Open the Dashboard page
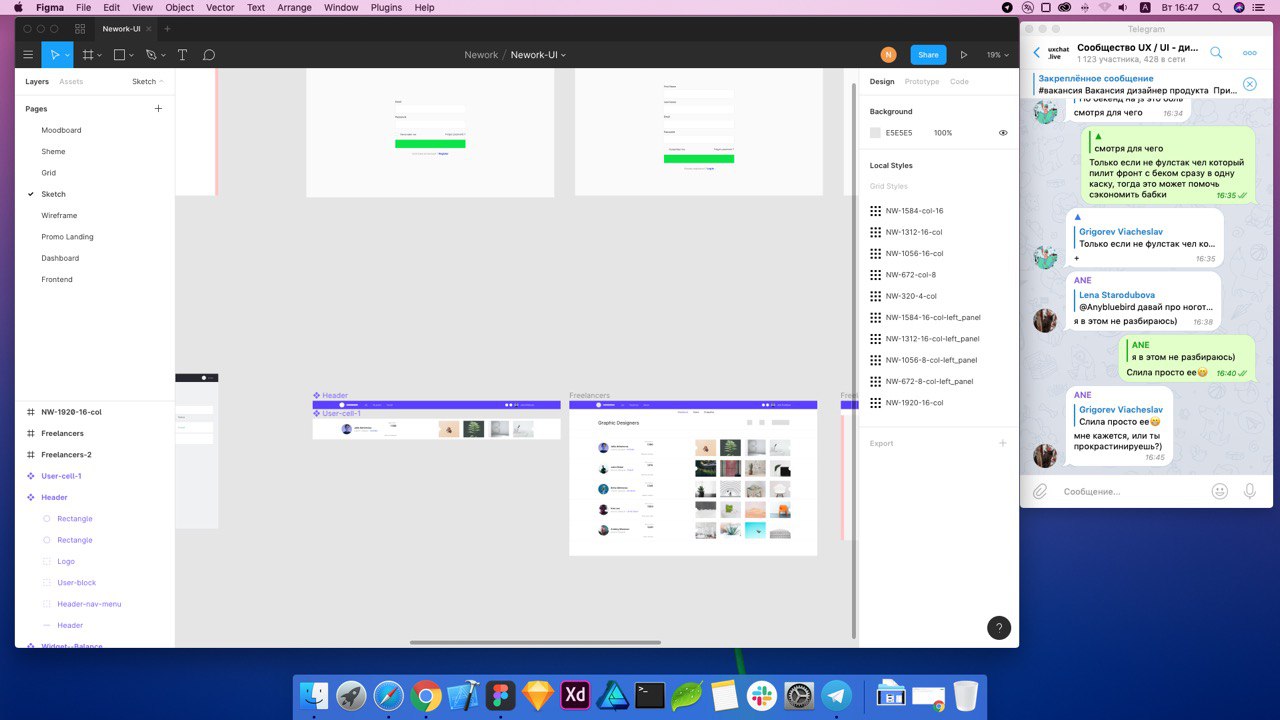 tap(60, 258)
